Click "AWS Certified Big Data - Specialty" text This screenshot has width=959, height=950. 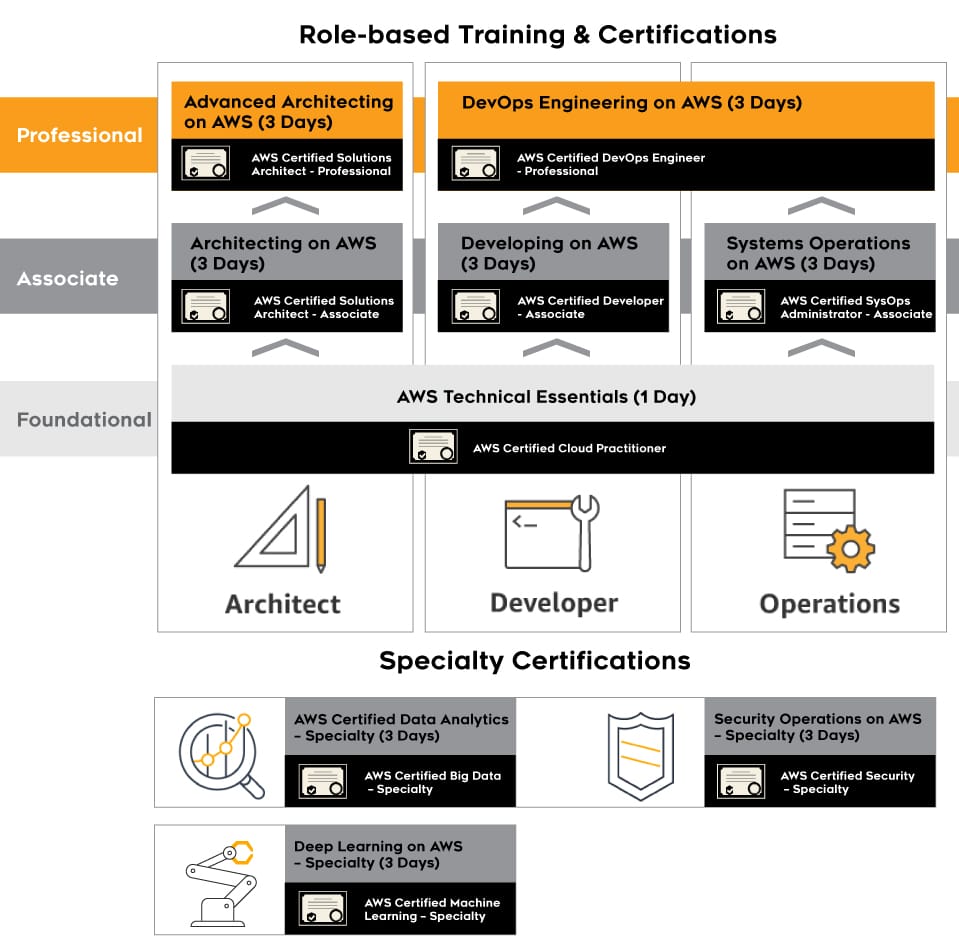432,782
